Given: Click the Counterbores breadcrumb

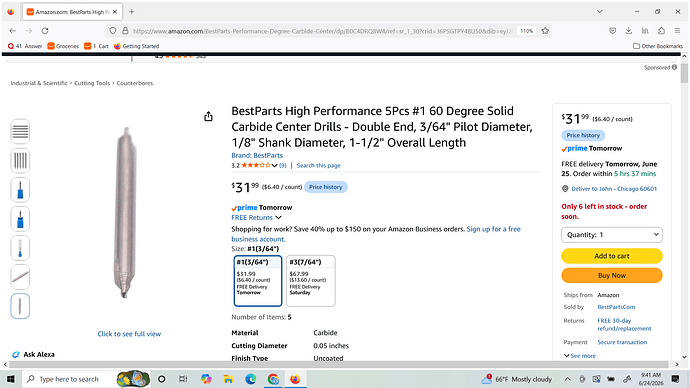Looking at the screenshot, I should [x=135, y=83].
